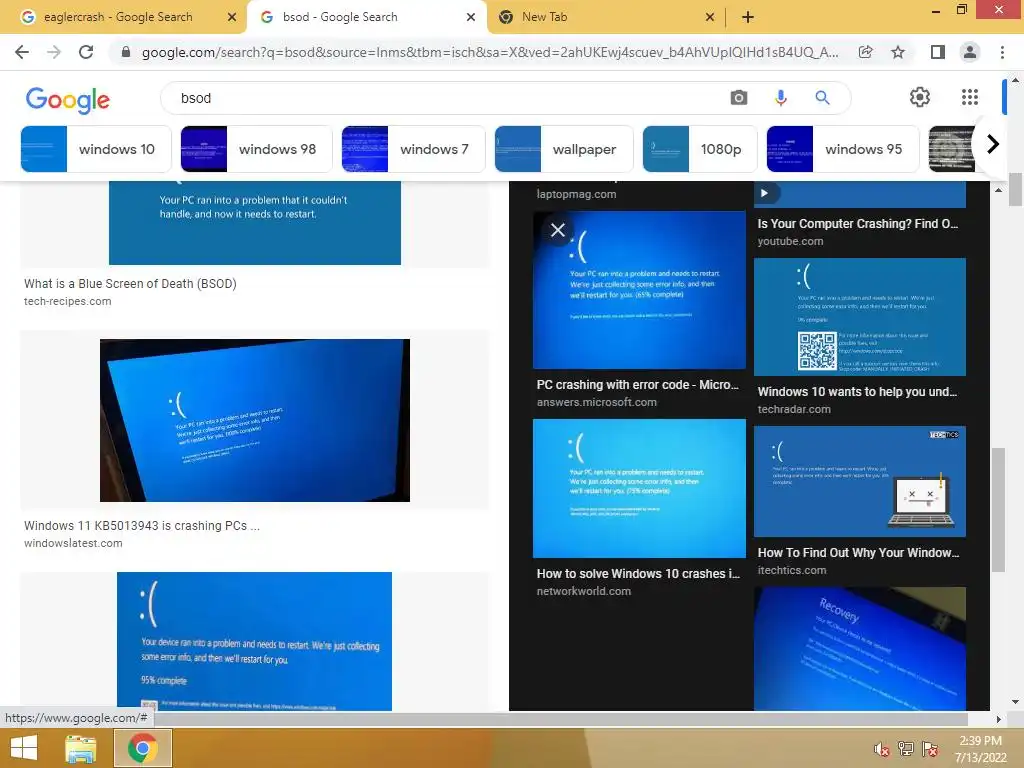The width and height of the screenshot is (1024, 768).
Task: Search by image with camera icon
Action: (x=739, y=98)
